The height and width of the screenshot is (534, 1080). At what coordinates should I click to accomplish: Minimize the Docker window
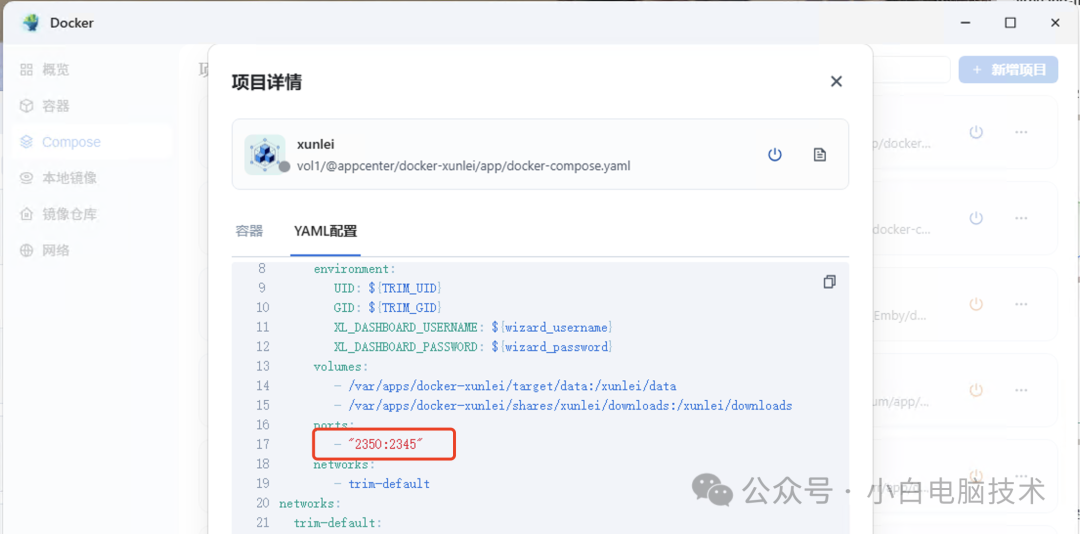(x=966, y=23)
